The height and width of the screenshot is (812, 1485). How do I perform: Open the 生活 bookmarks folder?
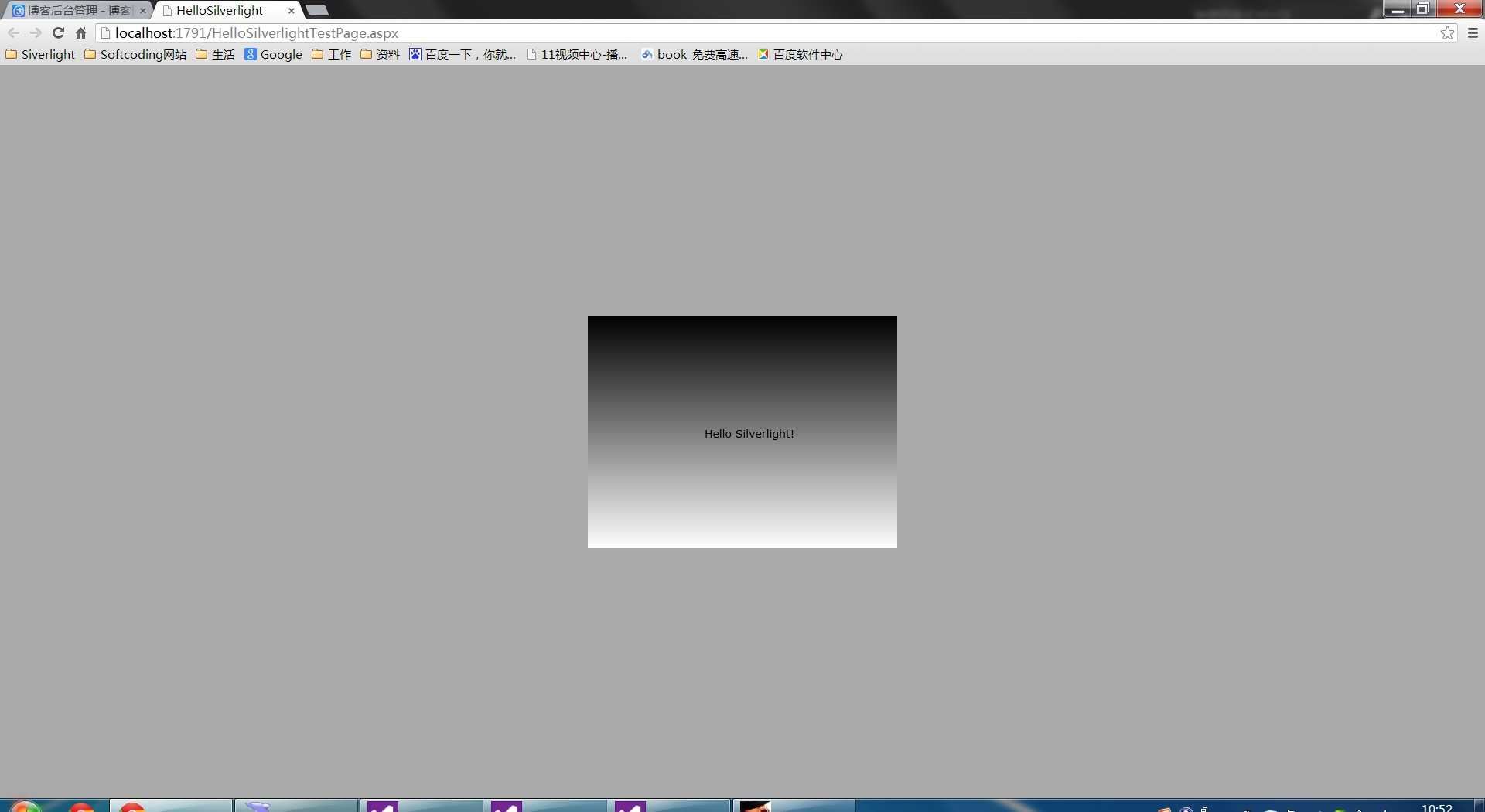tap(216, 54)
